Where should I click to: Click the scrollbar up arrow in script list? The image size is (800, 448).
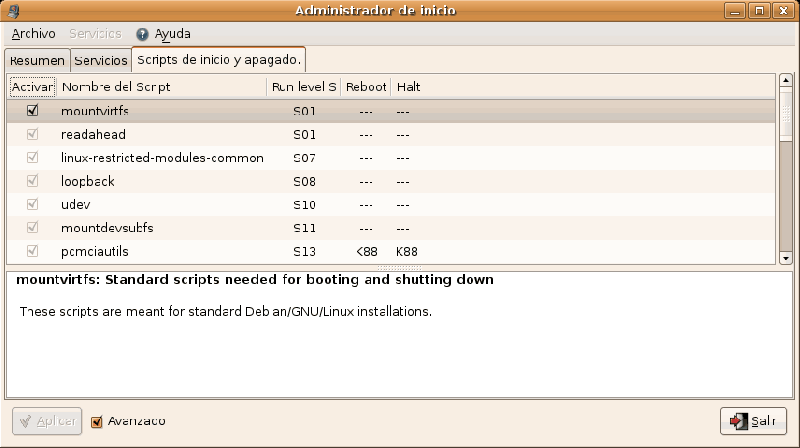pos(786,82)
